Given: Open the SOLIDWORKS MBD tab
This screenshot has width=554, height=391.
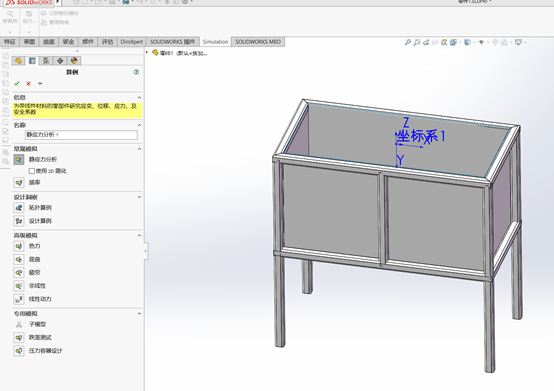Looking at the screenshot, I should point(258,42).
